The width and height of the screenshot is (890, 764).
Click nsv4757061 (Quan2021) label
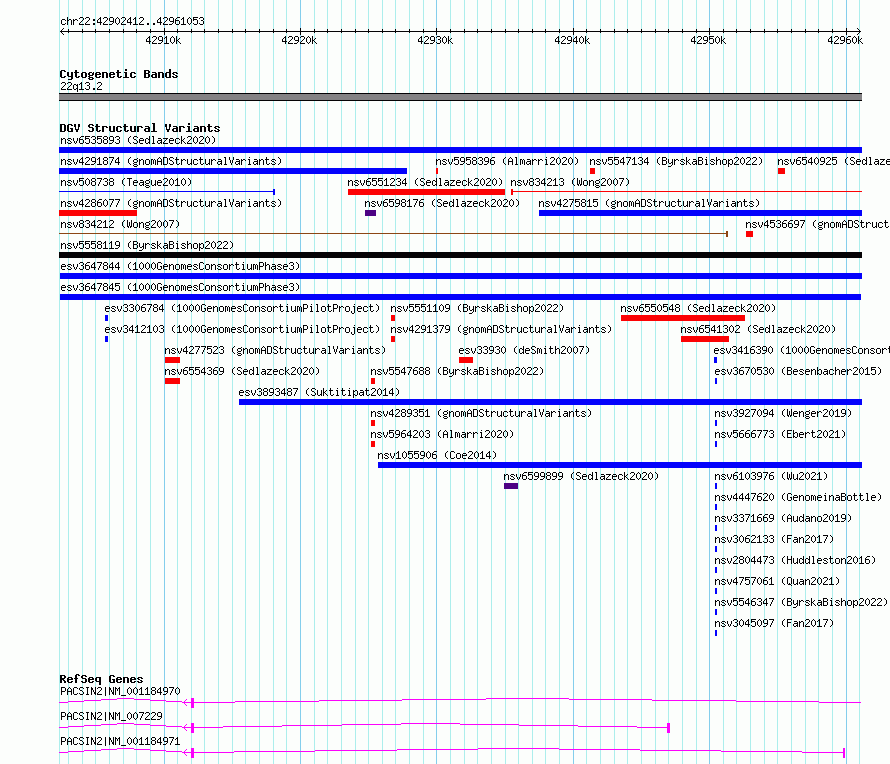click(x=776, y=581)
